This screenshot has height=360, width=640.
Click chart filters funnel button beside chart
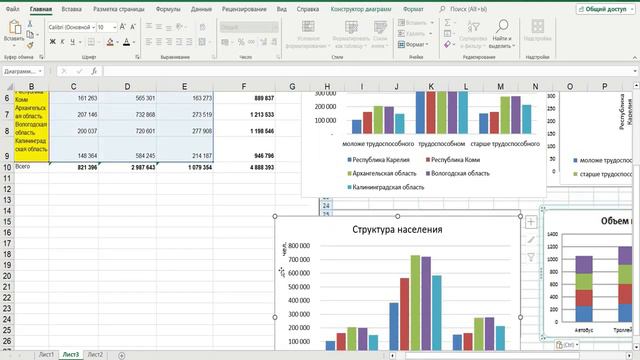click(x=531, y=257)
